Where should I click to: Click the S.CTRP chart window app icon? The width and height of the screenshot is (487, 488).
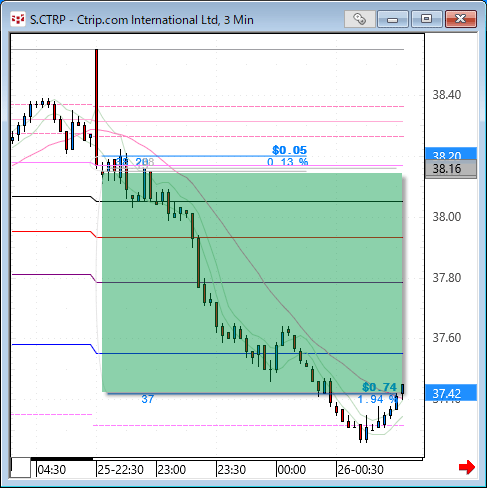18,19
